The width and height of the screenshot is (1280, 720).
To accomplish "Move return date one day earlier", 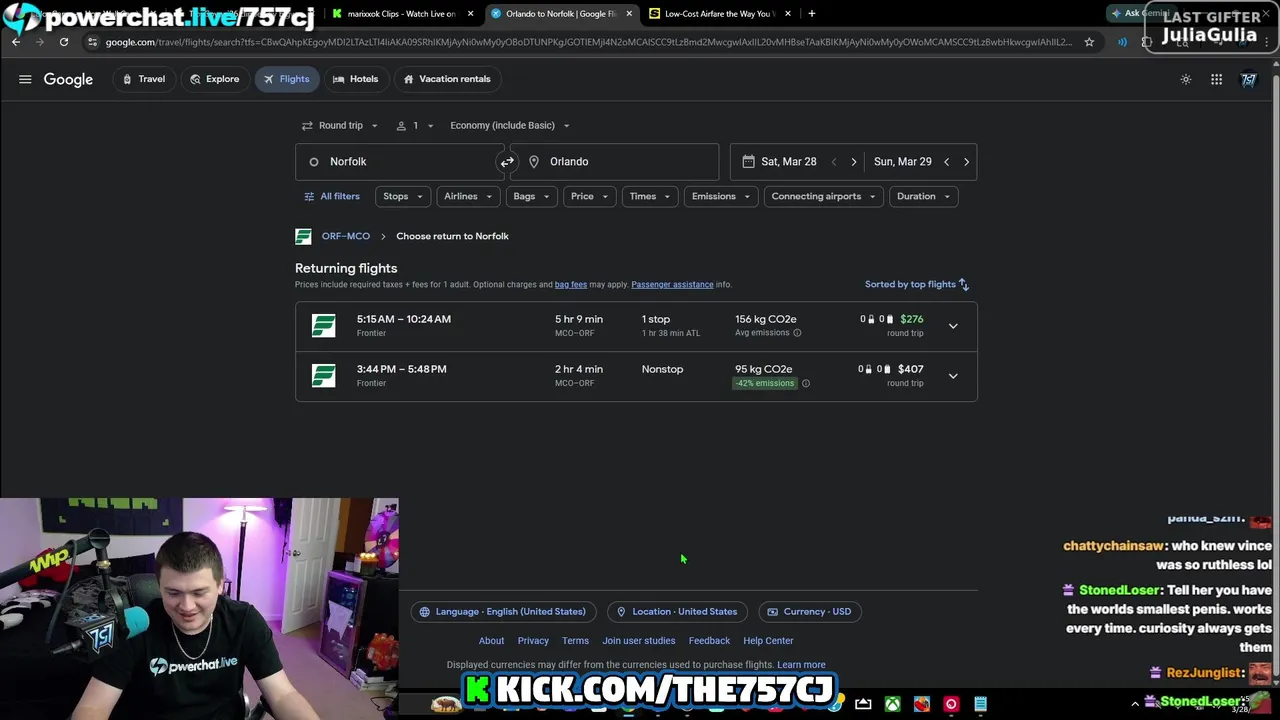I will pyautogui.click(x=947, y=161).
